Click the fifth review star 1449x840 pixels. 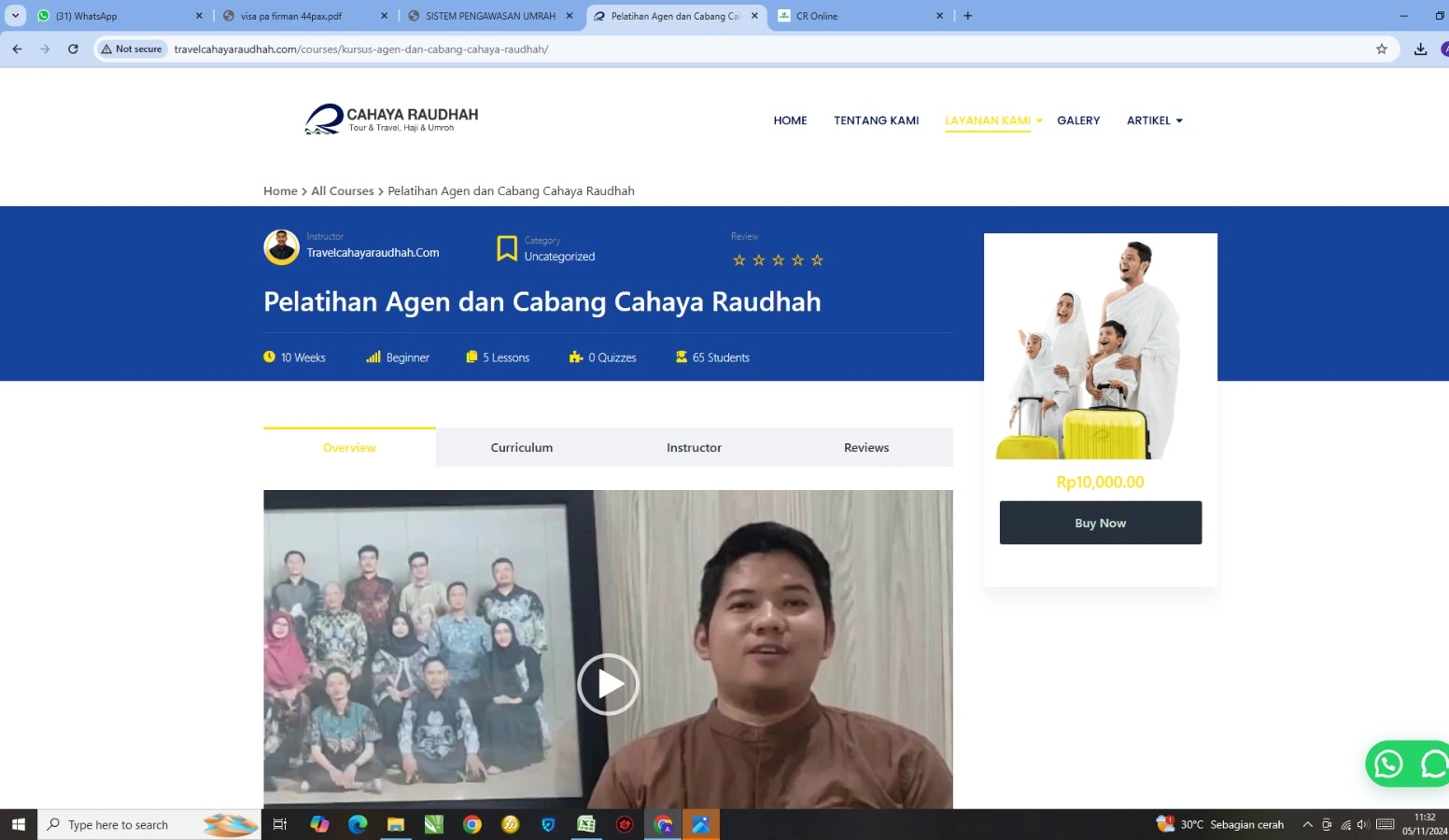(x=817, y=260)
